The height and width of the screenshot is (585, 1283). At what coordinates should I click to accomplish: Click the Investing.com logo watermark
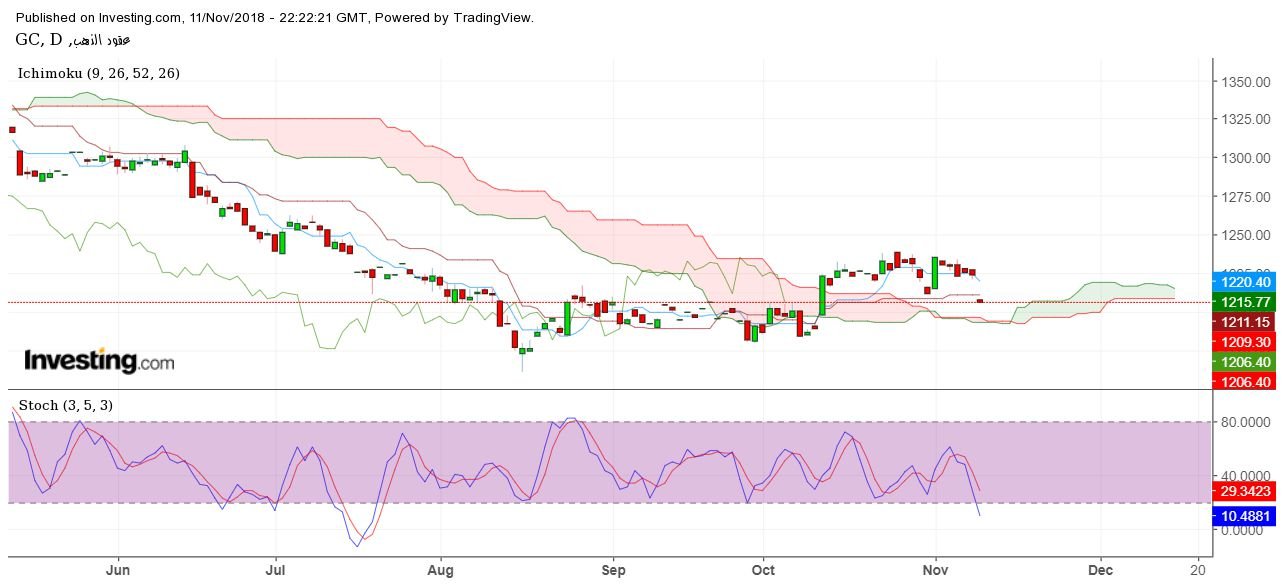pos(98,361)
